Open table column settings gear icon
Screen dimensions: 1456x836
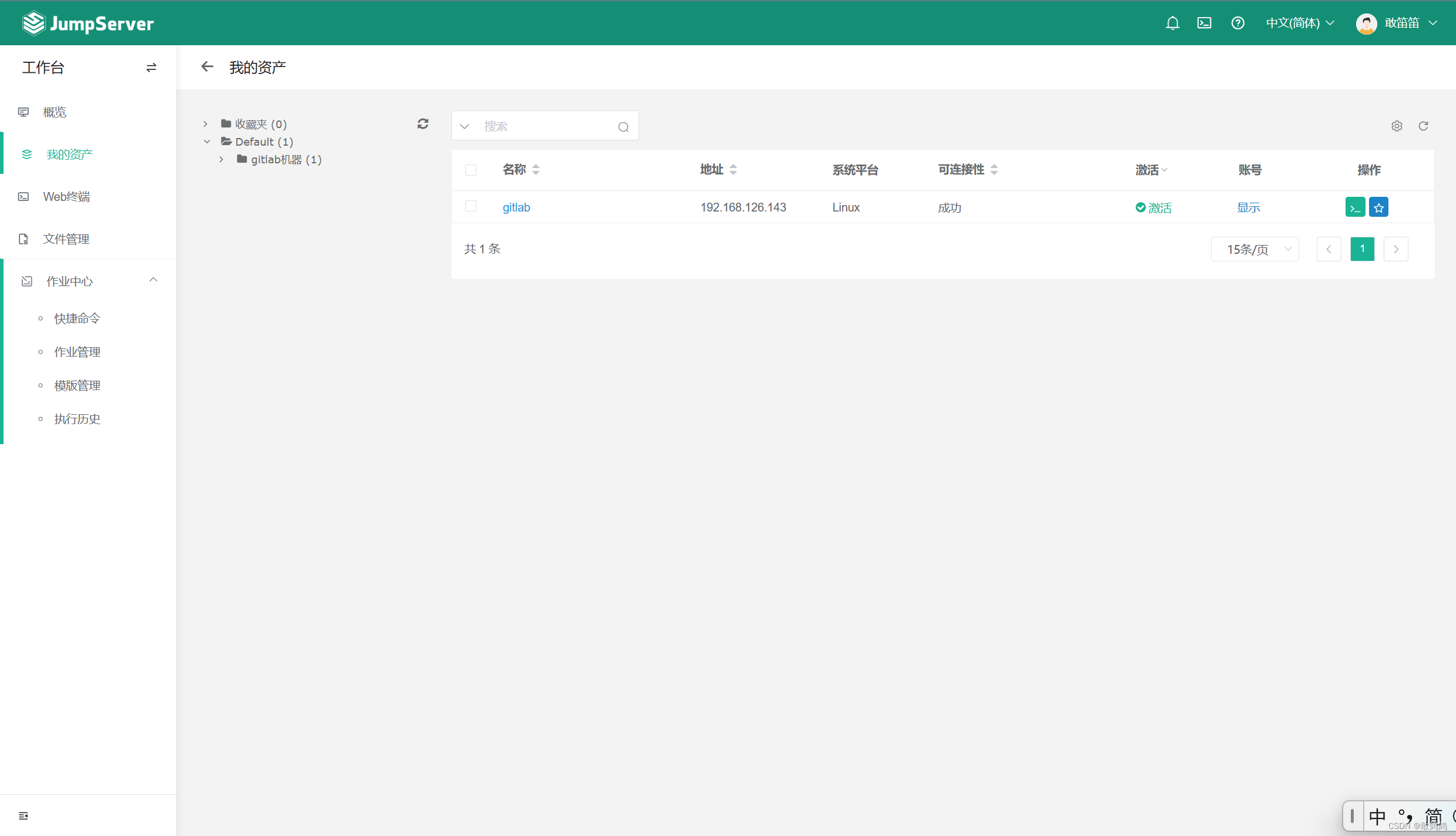(x=1397, y=126)
